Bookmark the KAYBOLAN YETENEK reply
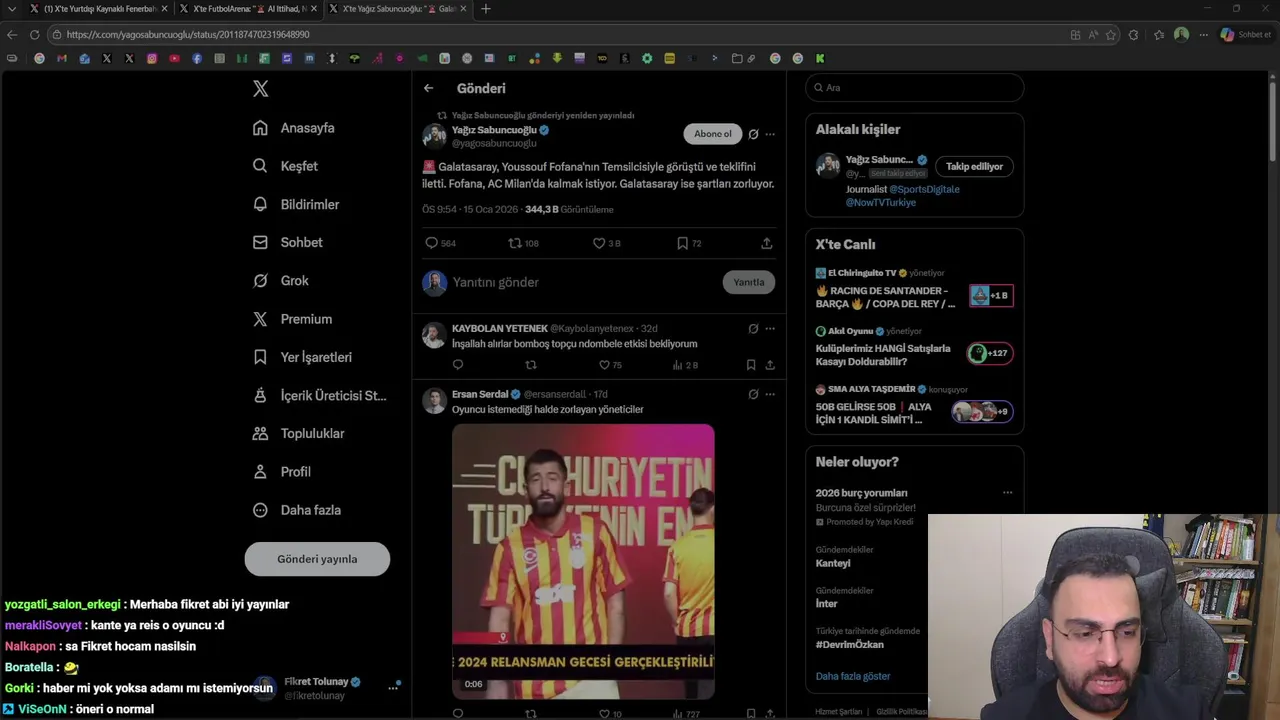 coord(751,365)
